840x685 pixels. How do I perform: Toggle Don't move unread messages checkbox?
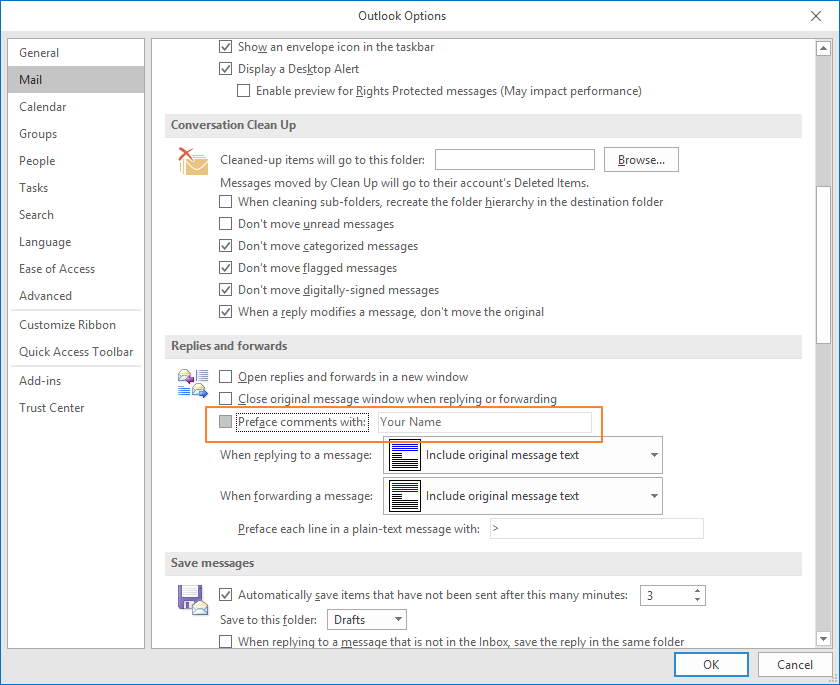(226, 224)
